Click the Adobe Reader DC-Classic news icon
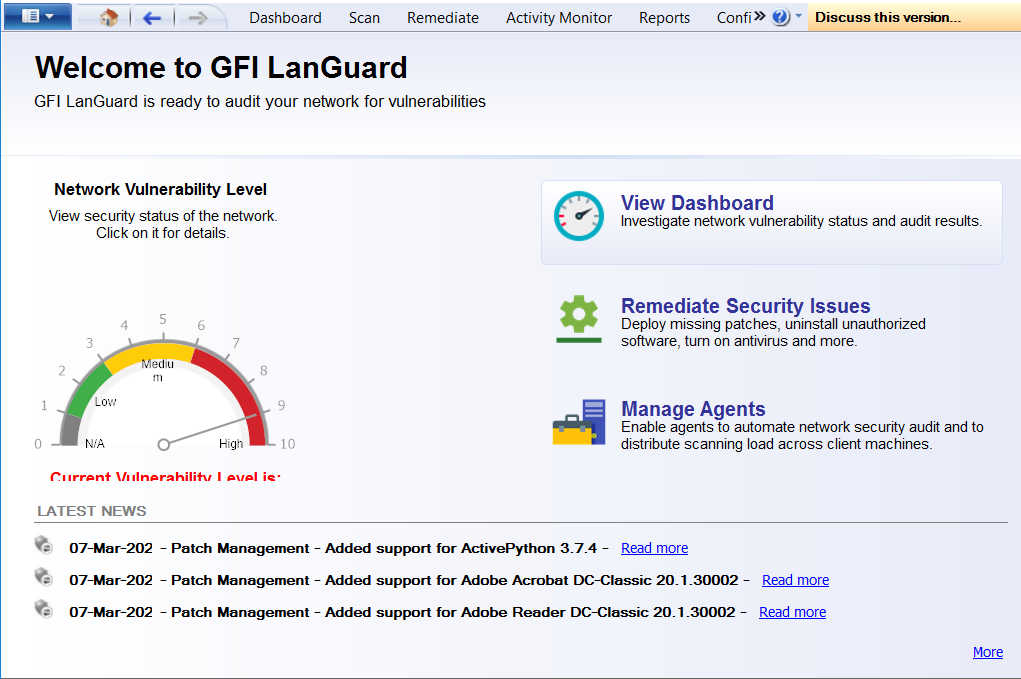This screenshot has height=679, width=1021. (x=44, y=609)
